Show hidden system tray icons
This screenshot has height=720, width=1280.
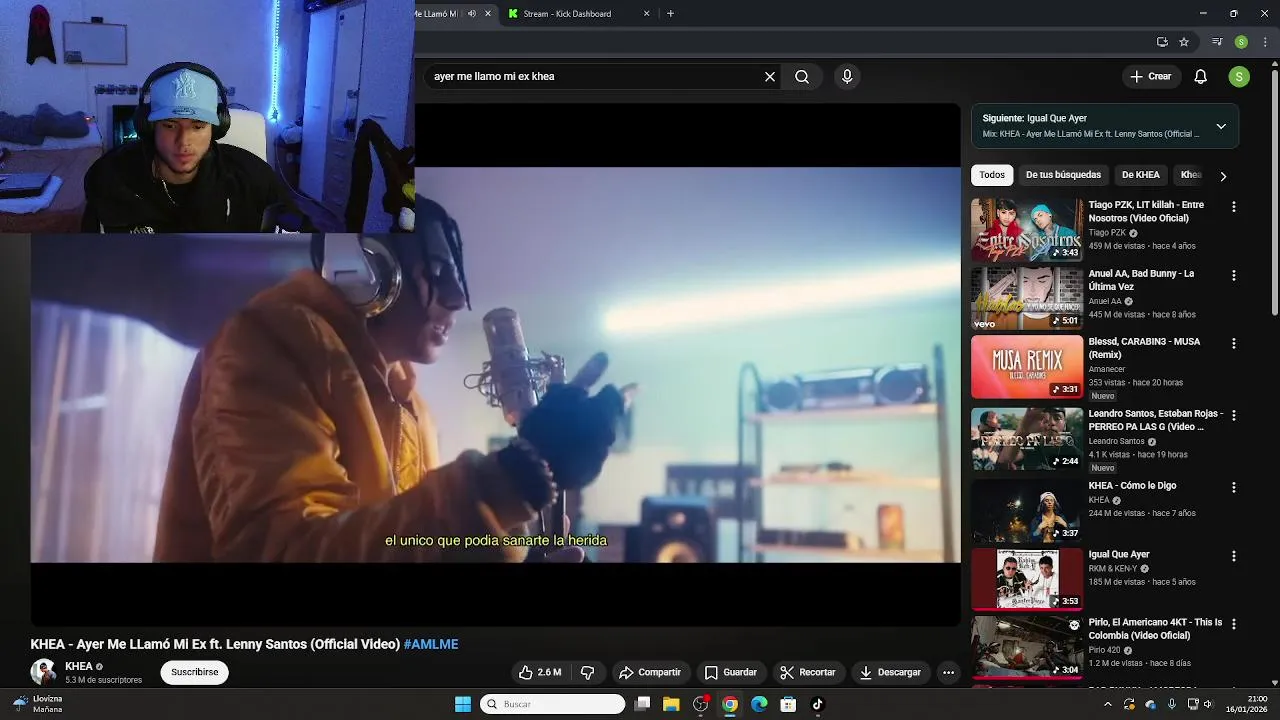click(x=1108, y=704)
